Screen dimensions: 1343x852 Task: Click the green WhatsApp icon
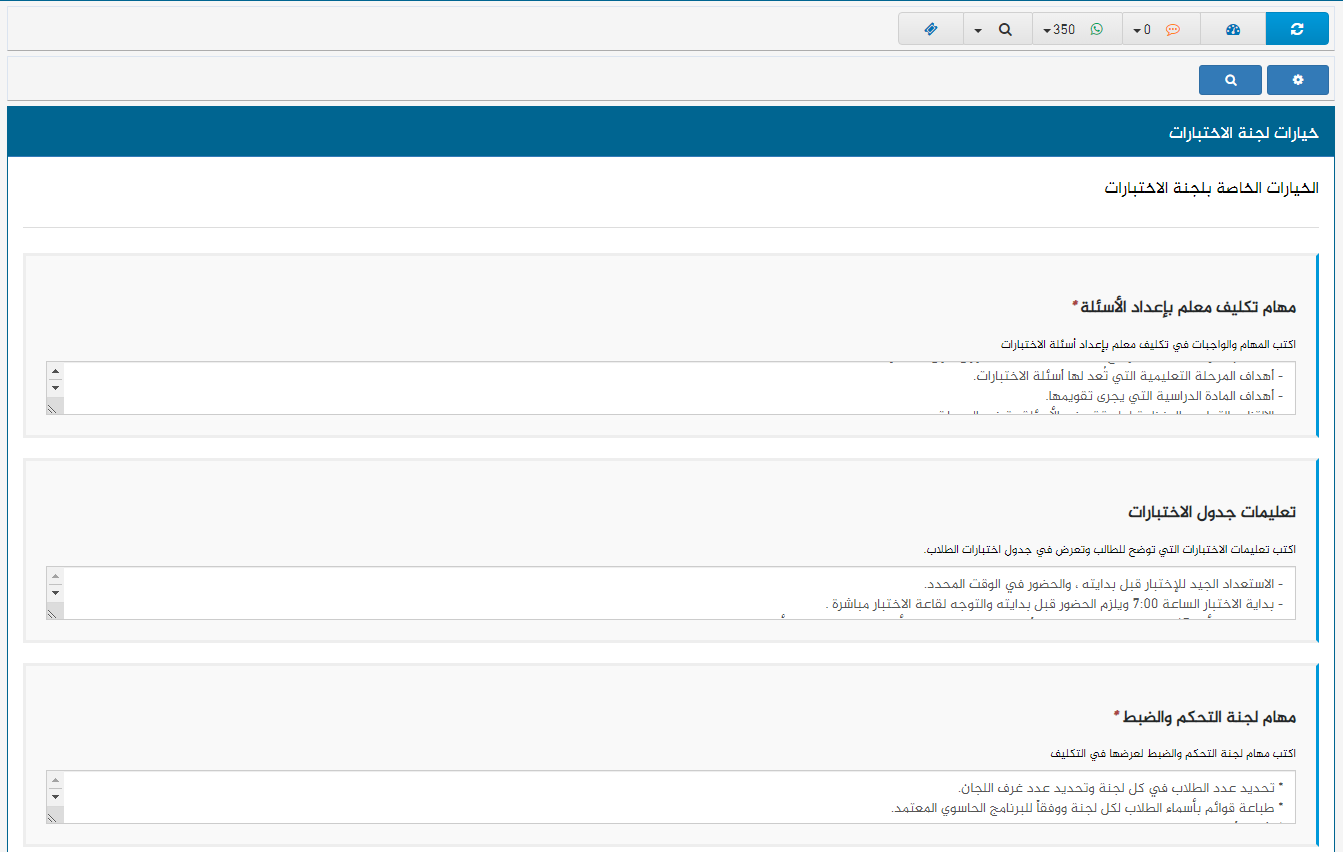pyautogui.click(x=1097, y=29)
